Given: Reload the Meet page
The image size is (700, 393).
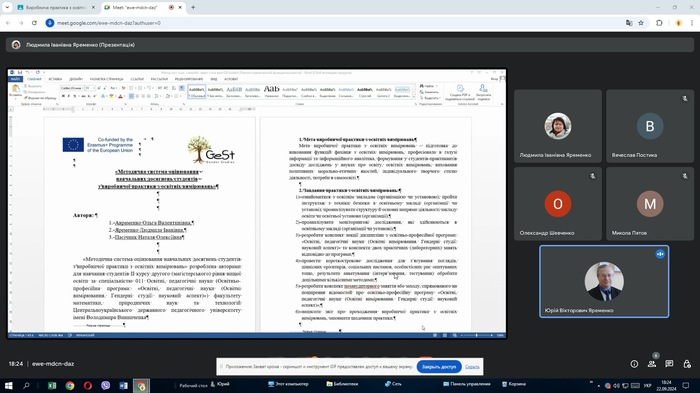Looking at the screenshot, I should tap(34, 23).
